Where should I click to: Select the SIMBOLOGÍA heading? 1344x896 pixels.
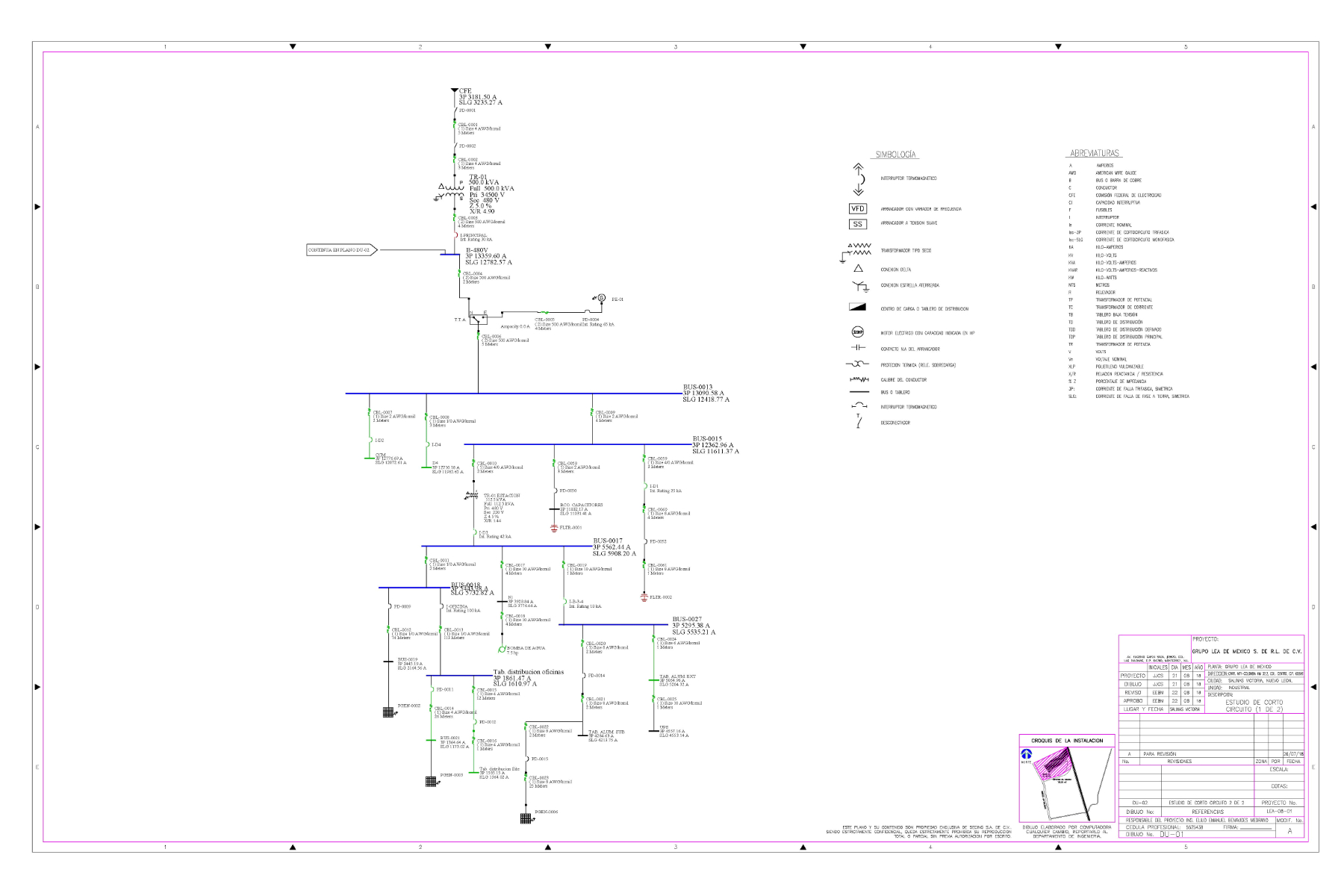pyautogui.click(x=896, y=155)
